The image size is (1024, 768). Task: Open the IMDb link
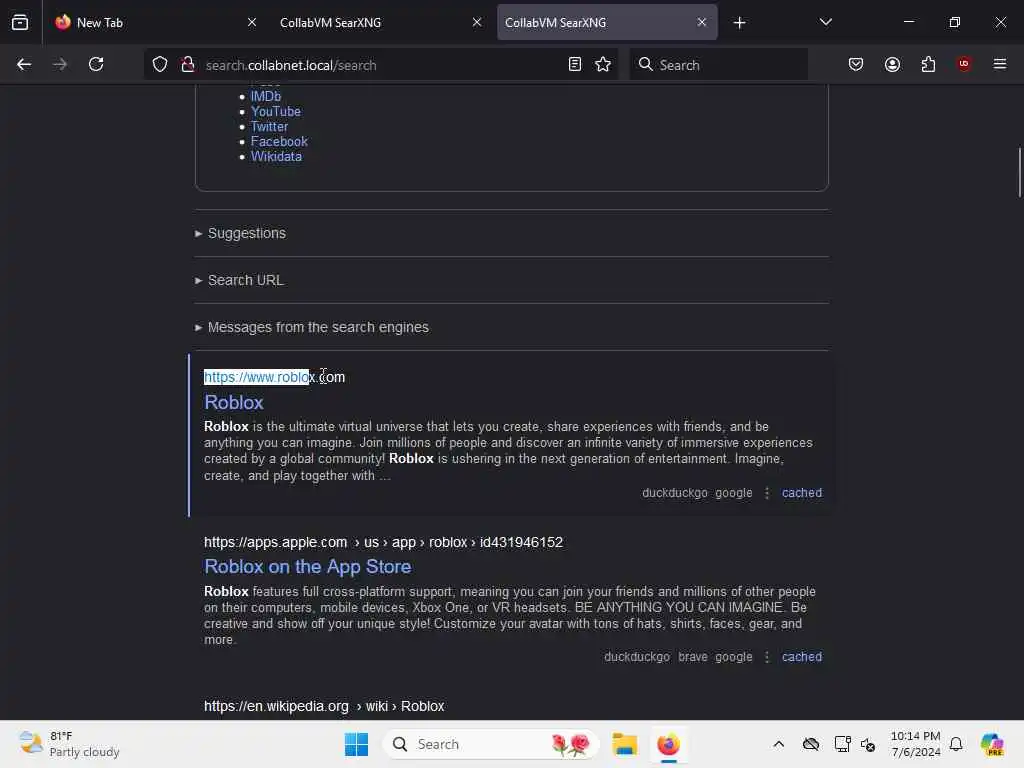coord(266,97)
